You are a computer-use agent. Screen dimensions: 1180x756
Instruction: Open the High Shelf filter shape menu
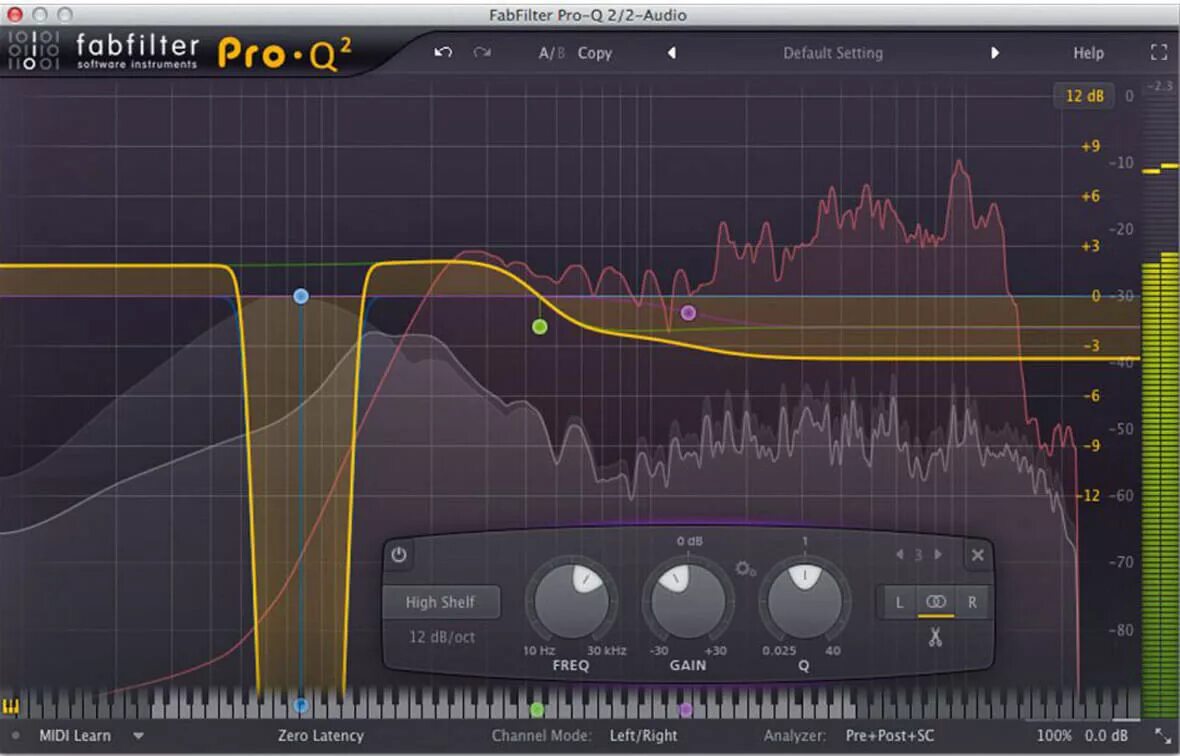[x=440, y=602]
